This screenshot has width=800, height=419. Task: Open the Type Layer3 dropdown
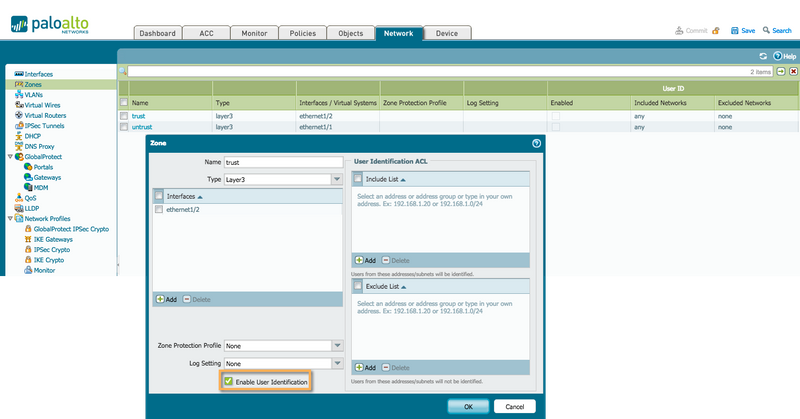(337, 179)
